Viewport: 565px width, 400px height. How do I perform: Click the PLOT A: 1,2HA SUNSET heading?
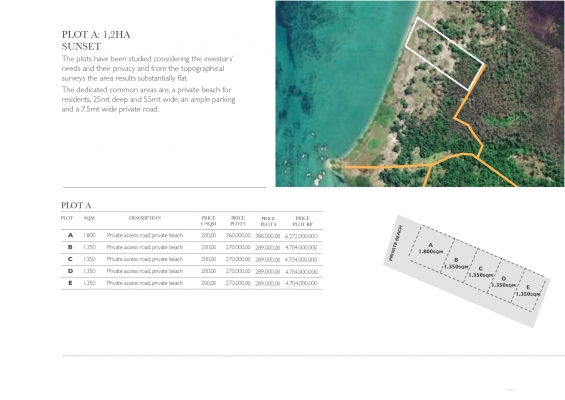pos(96,40)
